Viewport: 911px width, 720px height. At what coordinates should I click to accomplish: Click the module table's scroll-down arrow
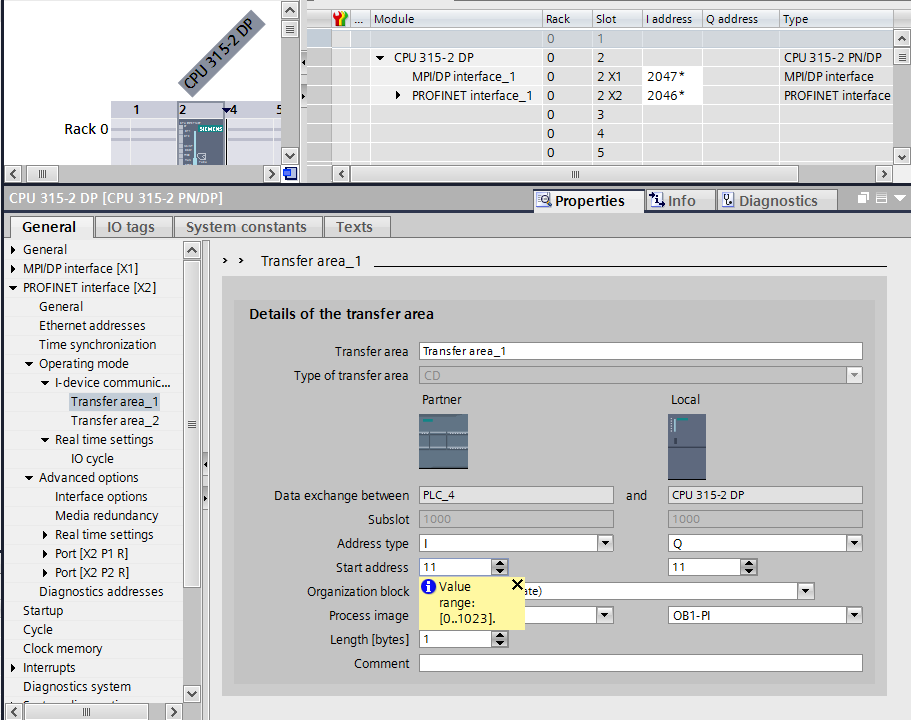pyautogui.click(x=901, y=156)
